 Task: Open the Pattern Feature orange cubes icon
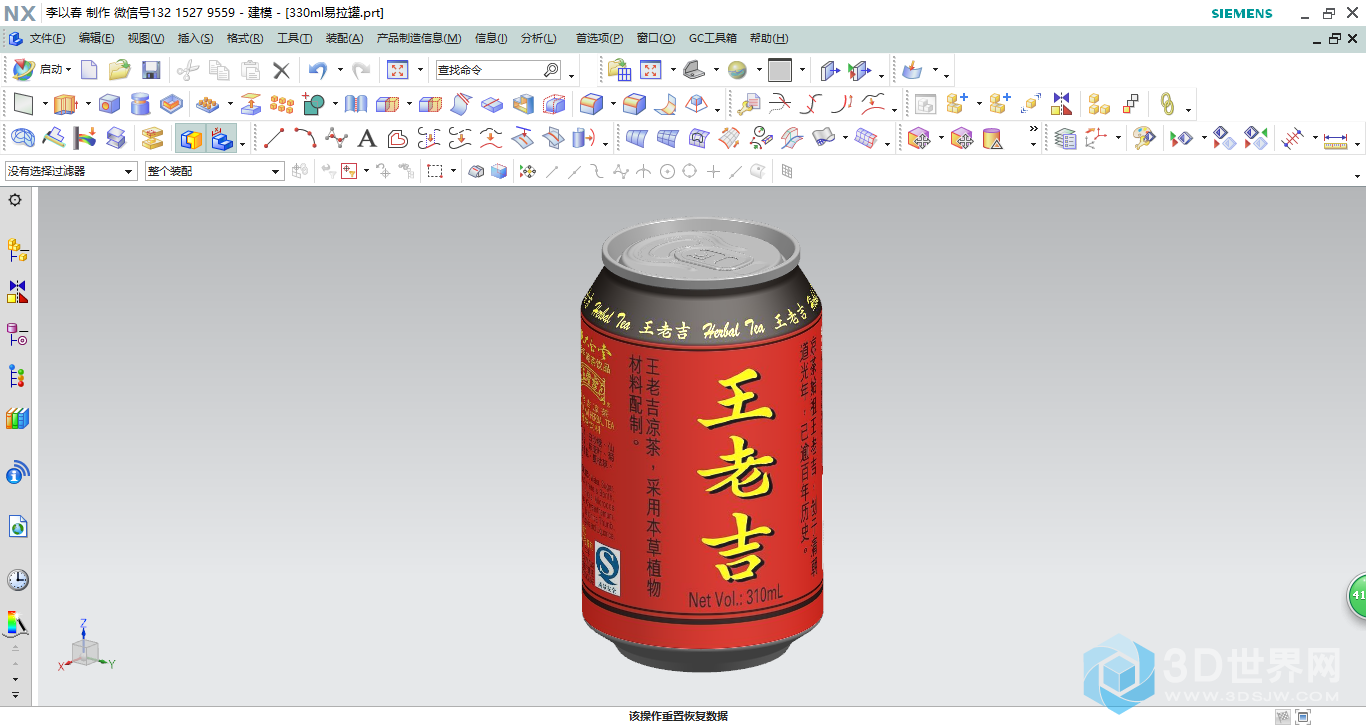tap(282, 104)
